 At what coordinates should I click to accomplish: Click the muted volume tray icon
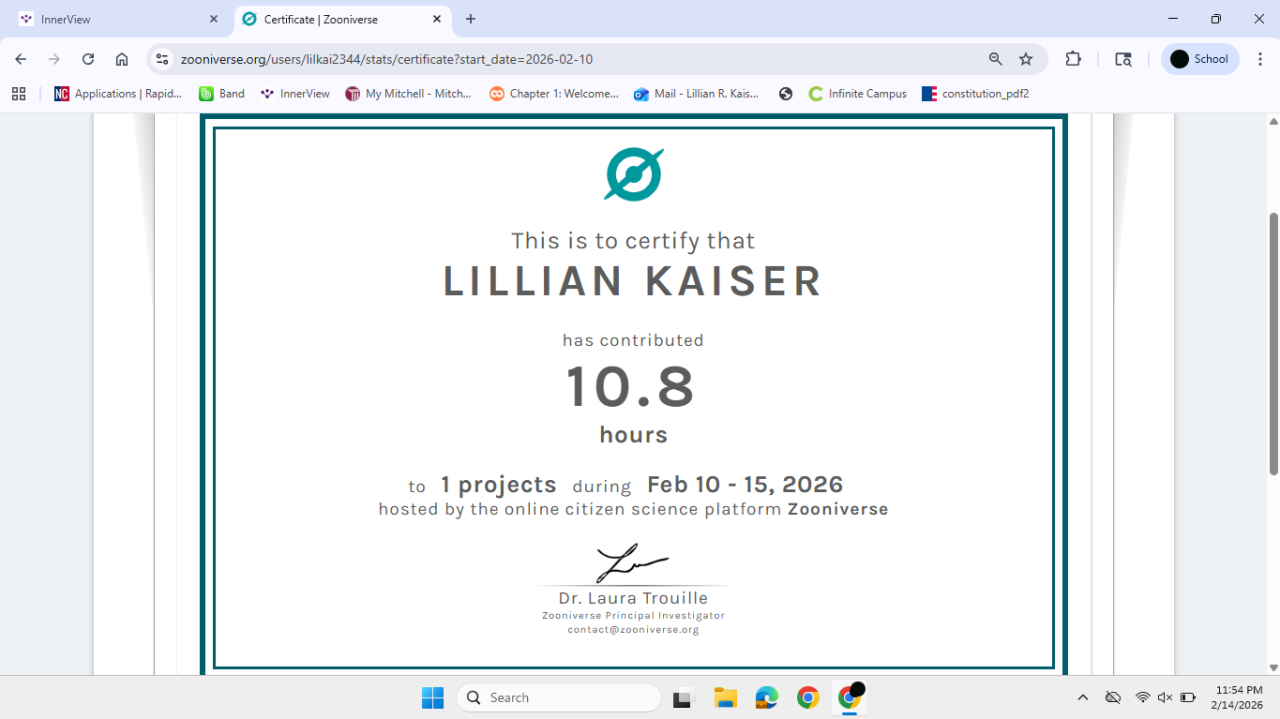pyautogui.click(x=1165, y=698)
